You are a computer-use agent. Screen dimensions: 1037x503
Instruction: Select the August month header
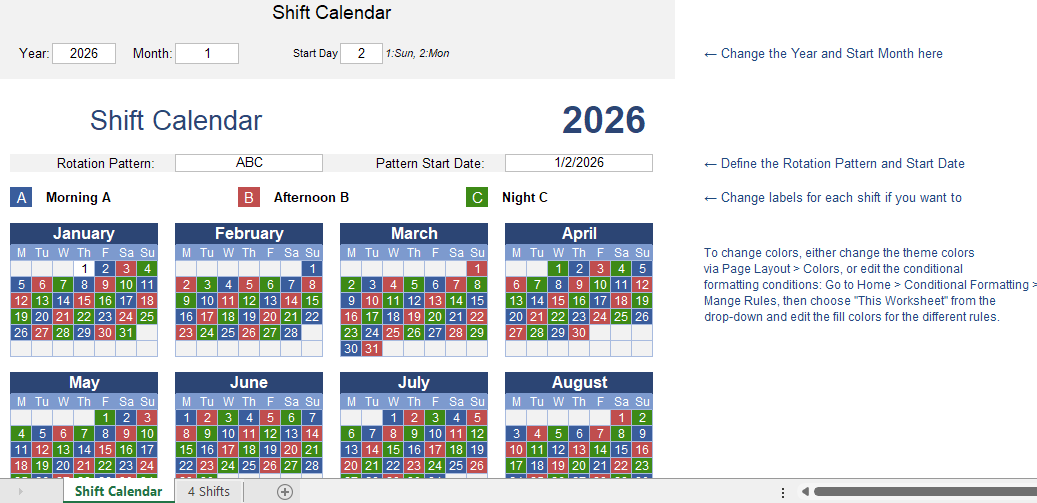[579, 382]
